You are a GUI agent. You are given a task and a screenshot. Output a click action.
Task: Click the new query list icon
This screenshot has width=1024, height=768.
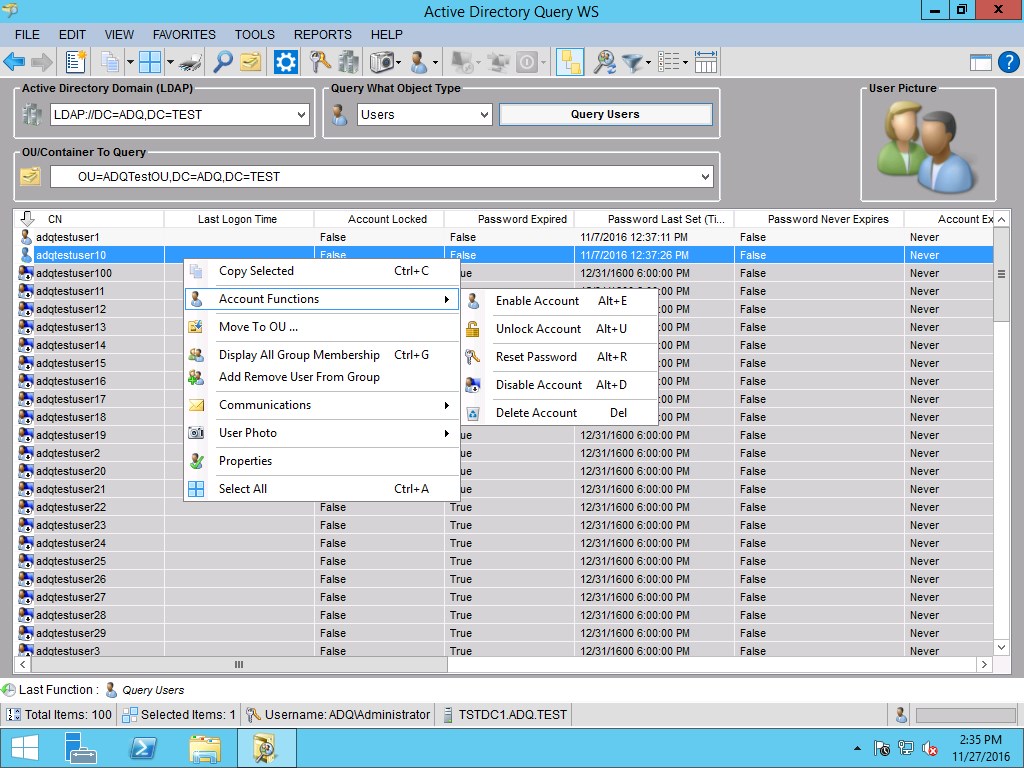[76, 63]
